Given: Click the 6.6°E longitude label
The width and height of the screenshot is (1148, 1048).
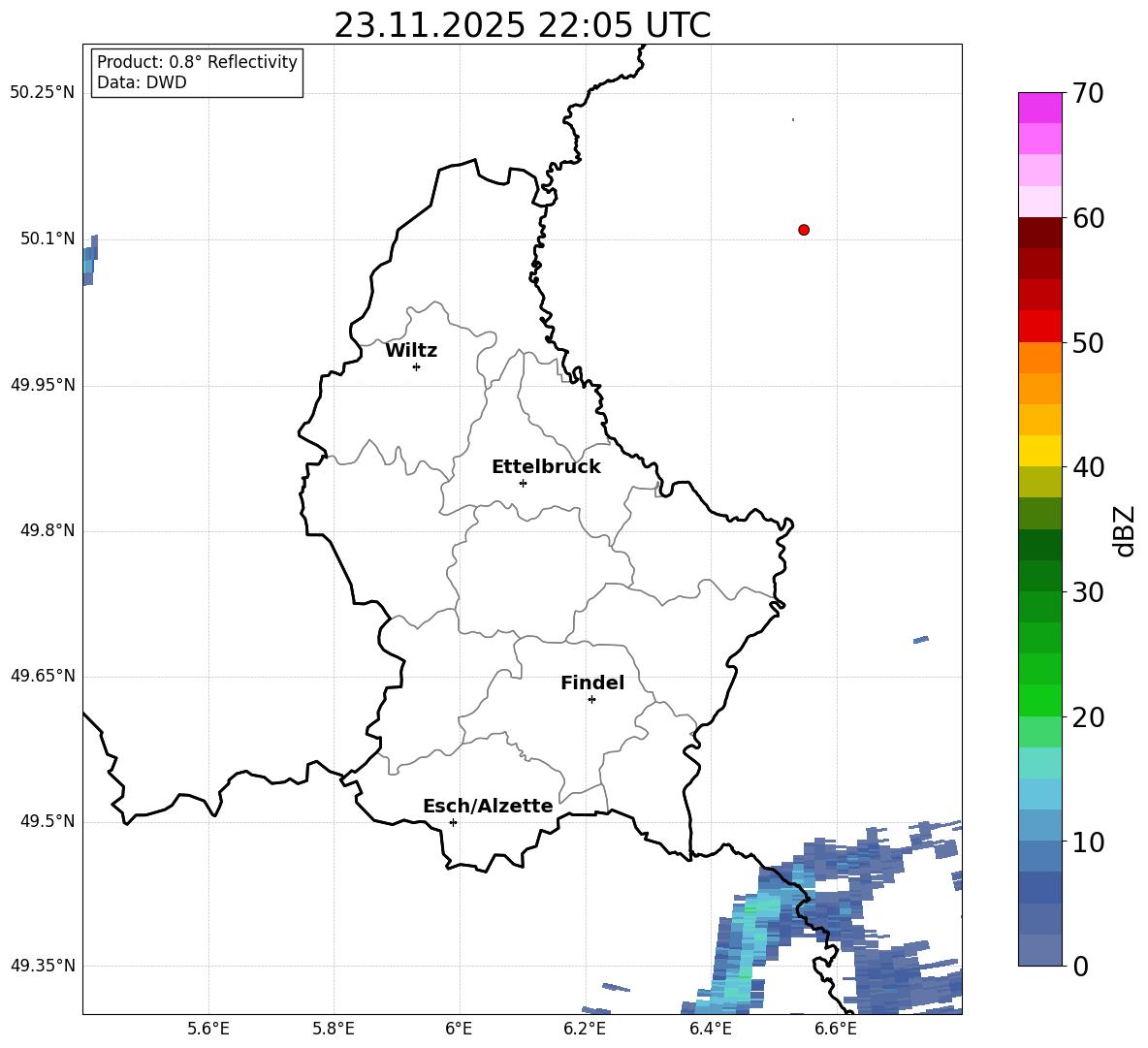Looking at the screenshot, I should pos(836,1029).
